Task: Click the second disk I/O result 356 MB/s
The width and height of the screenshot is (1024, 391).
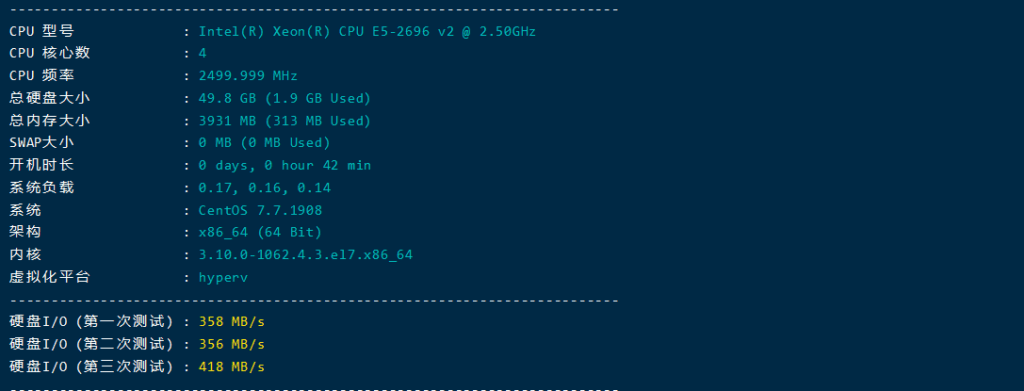Action: click(x=232, y=344)
